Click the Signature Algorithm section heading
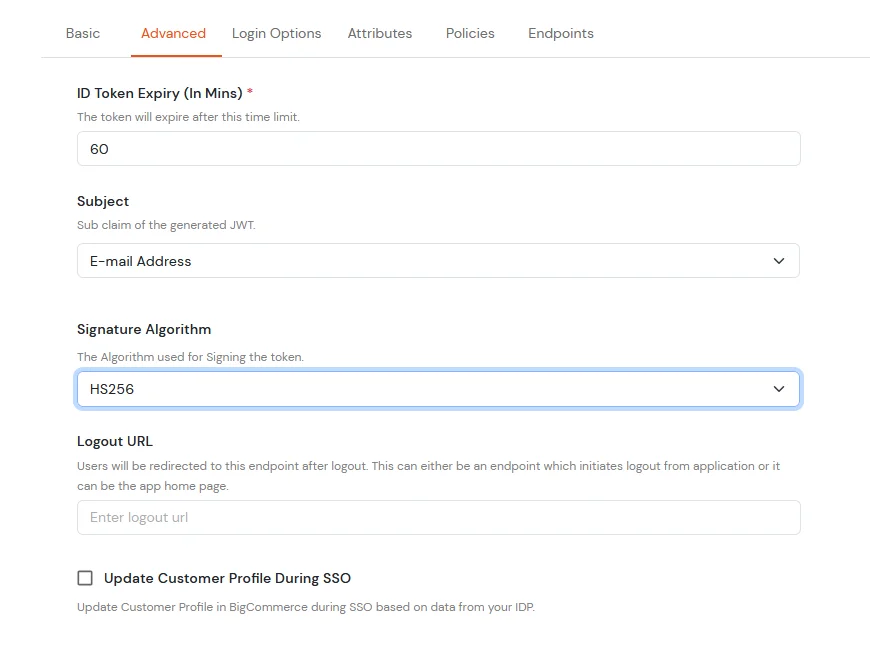870x668 pixels. tap(143, 329)
